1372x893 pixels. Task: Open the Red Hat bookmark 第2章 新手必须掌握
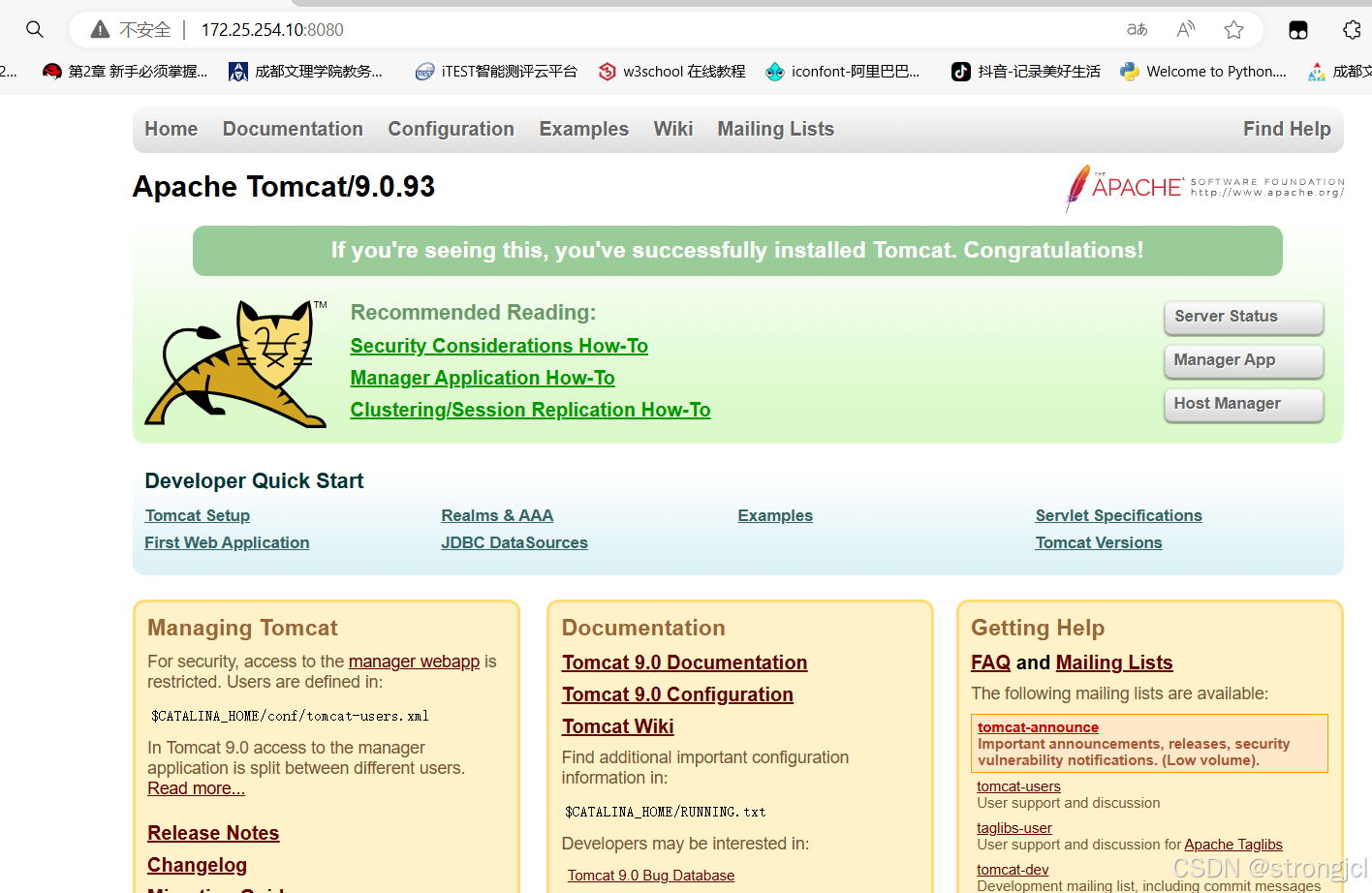tap(126, 71)
